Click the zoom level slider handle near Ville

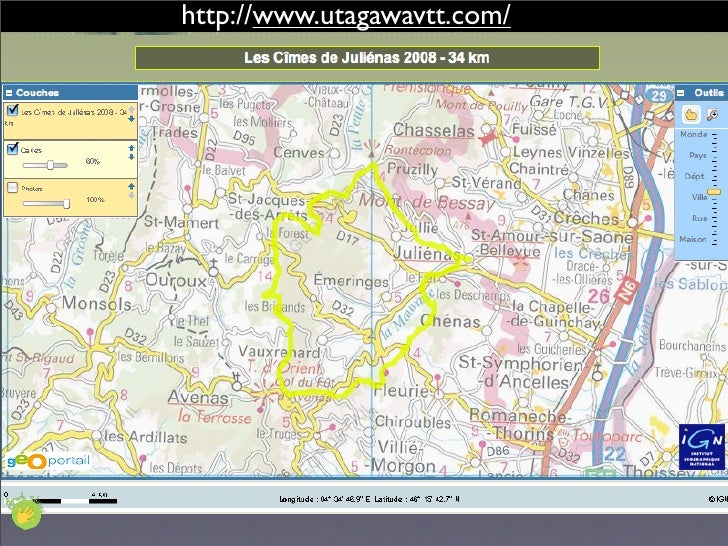[714, 192]
